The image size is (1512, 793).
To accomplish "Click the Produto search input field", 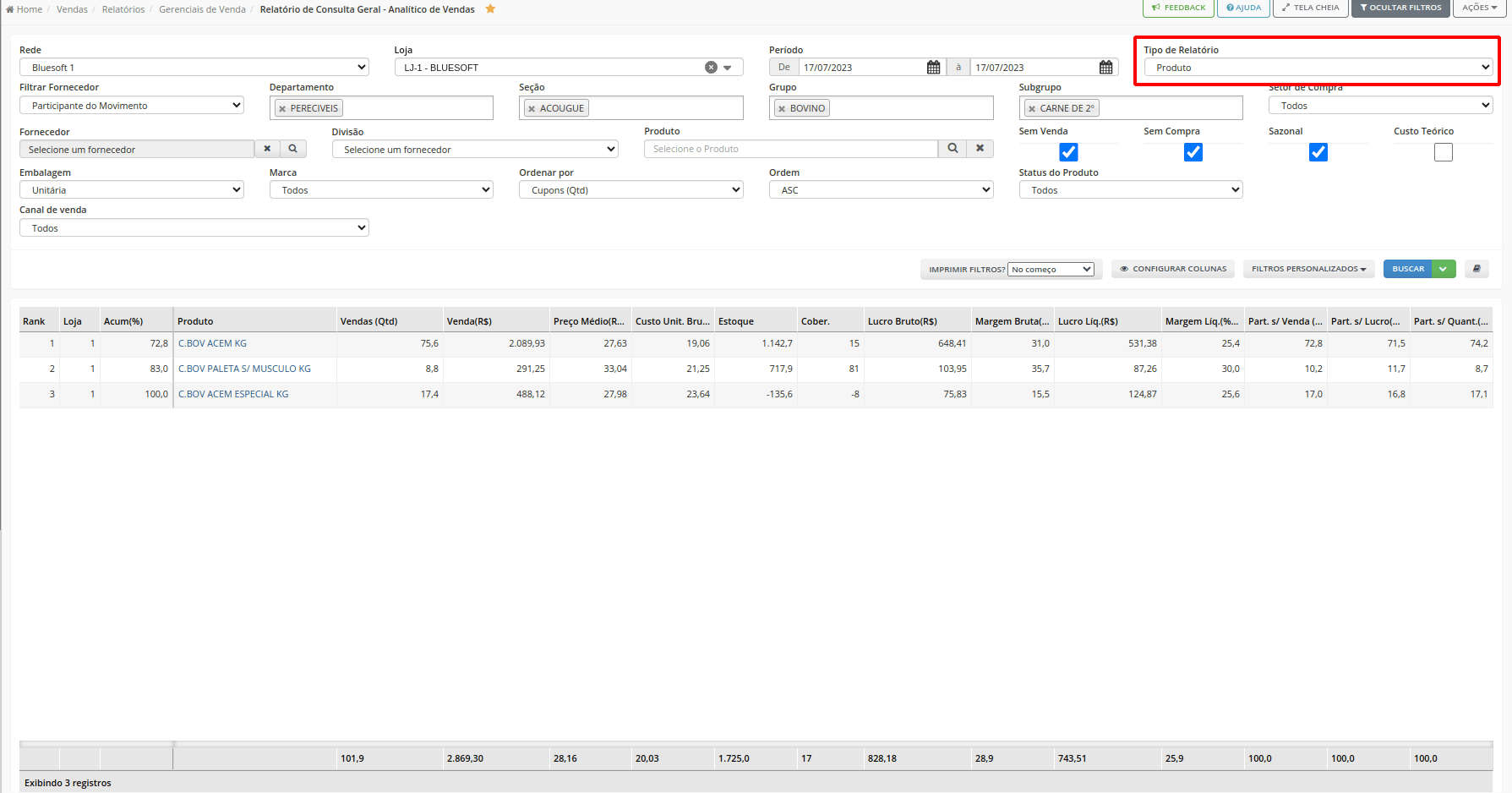I will pyautogui.click(x=791, y=149).
